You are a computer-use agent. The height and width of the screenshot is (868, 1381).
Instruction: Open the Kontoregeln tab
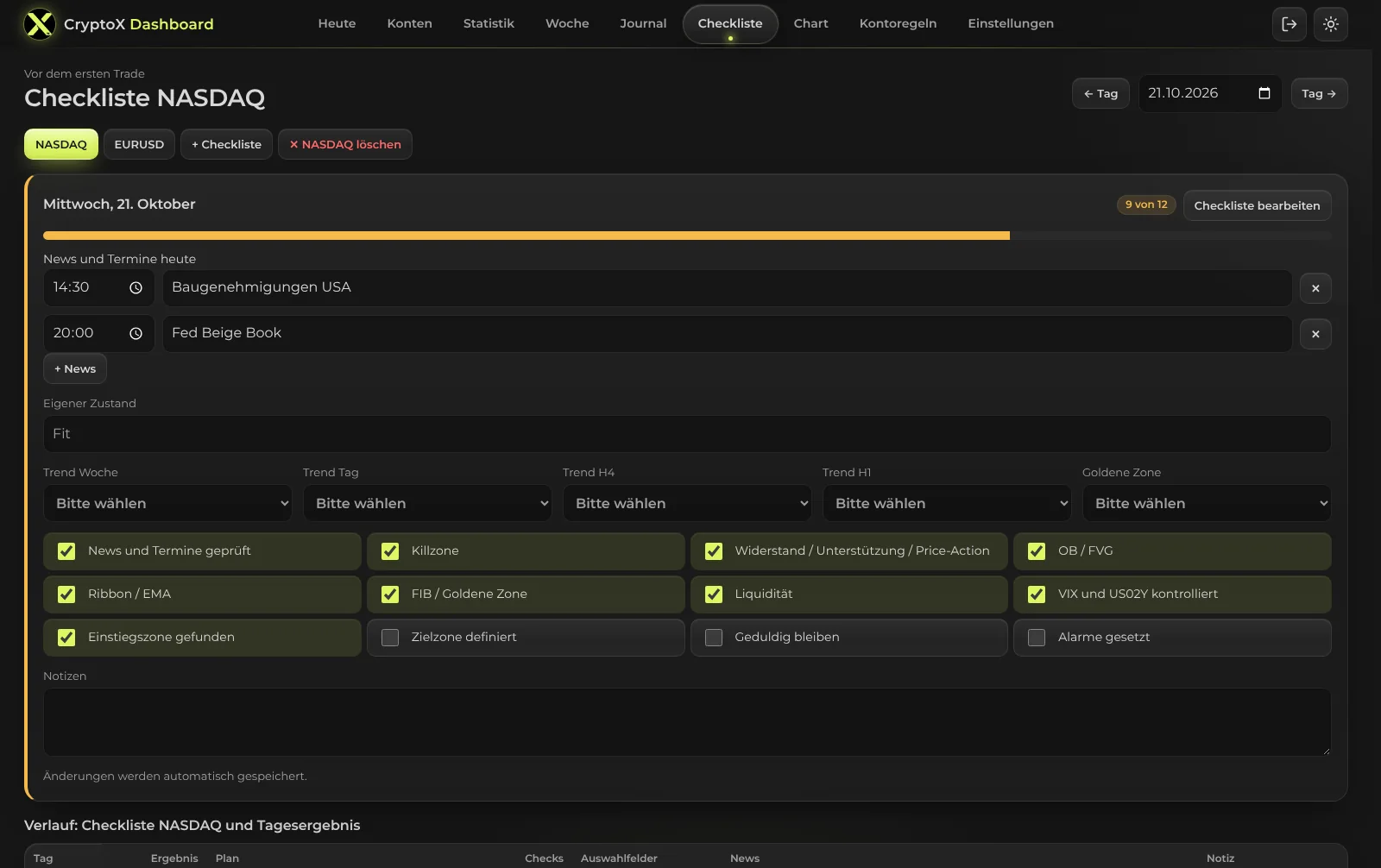pyautogui.click(x=898, y=24)
